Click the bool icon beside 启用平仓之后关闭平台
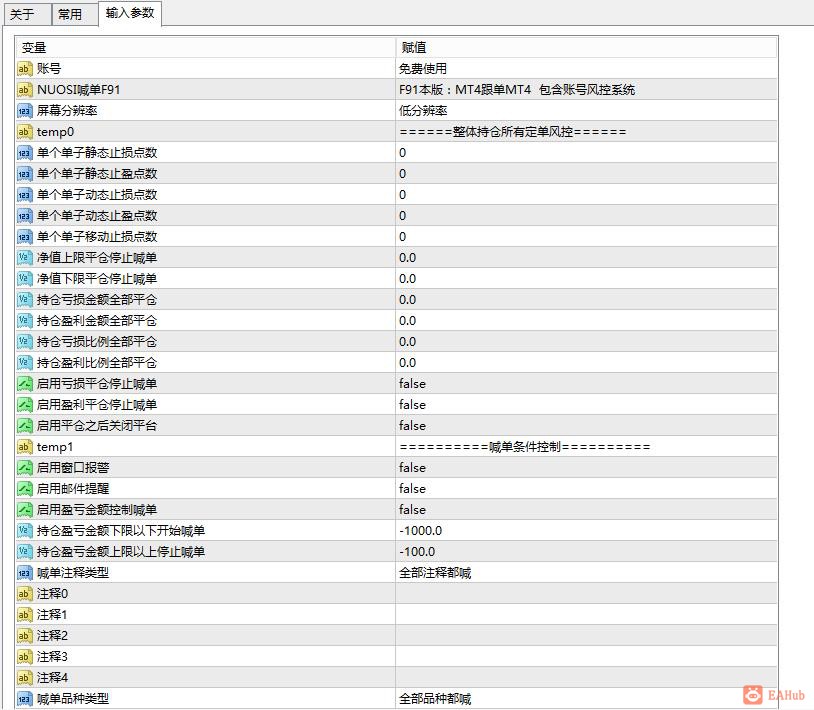814x710 pixels. pos(24,426)
